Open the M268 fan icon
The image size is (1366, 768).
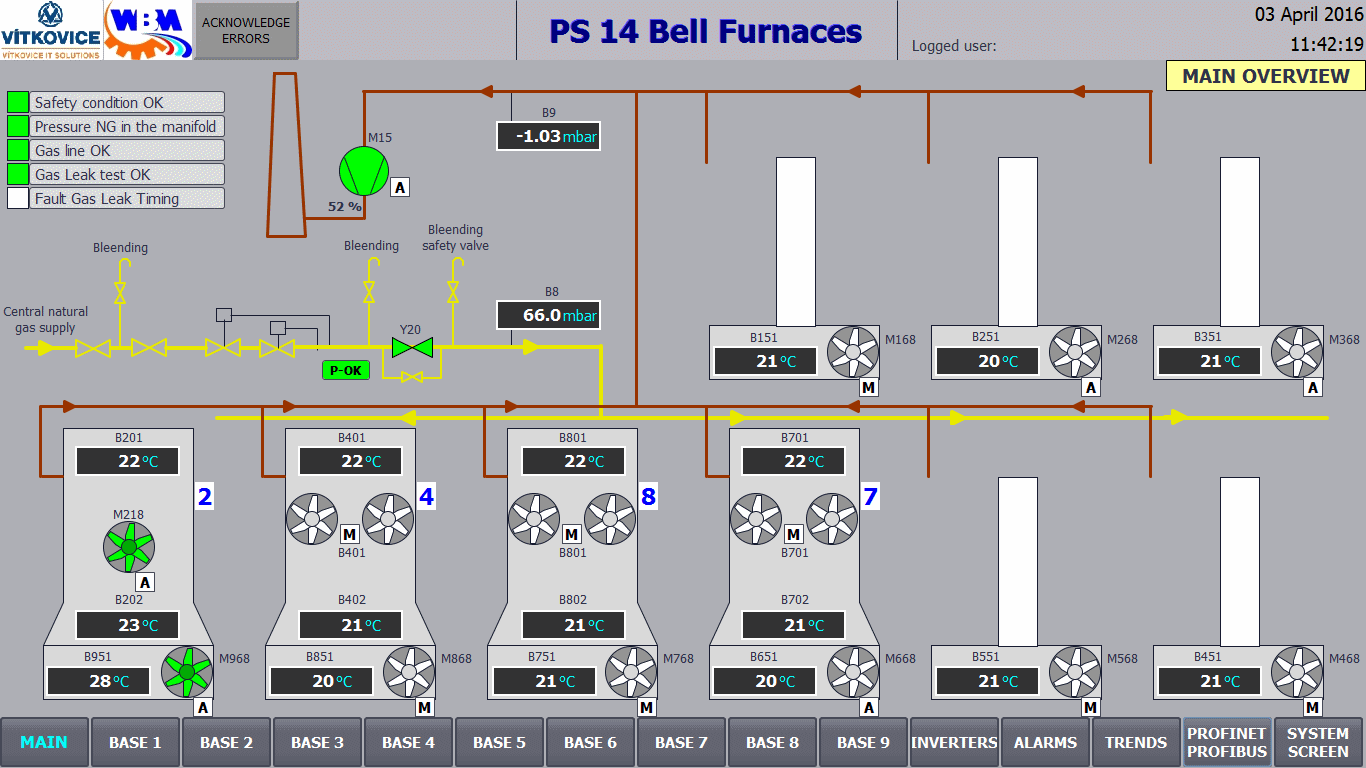tap(1075, 352)
